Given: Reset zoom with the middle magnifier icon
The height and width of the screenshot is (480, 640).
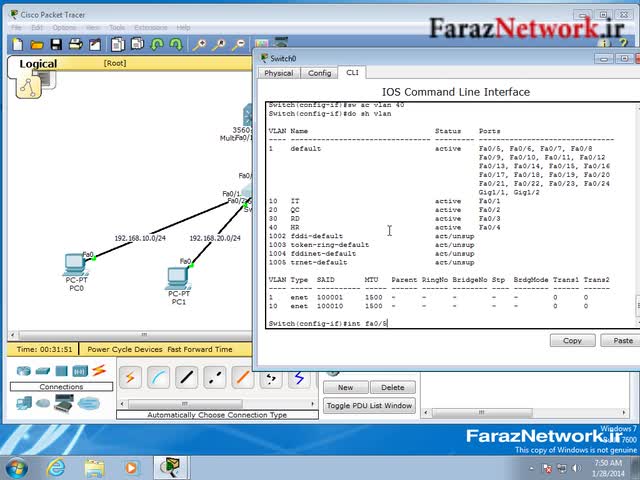Looking at the screenshot, I should (x=219, y=44).
